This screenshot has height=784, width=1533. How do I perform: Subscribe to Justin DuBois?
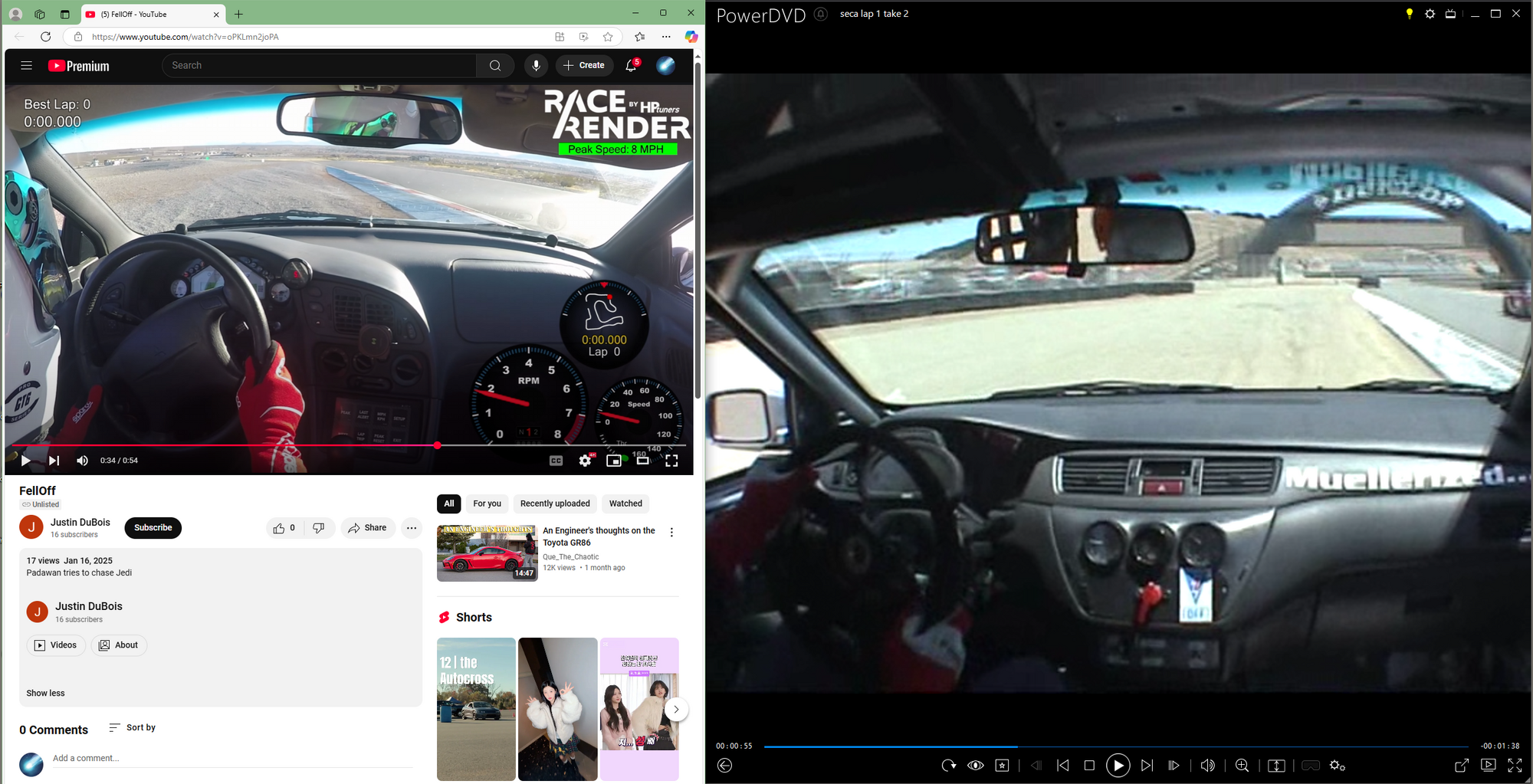click(153, 528)
